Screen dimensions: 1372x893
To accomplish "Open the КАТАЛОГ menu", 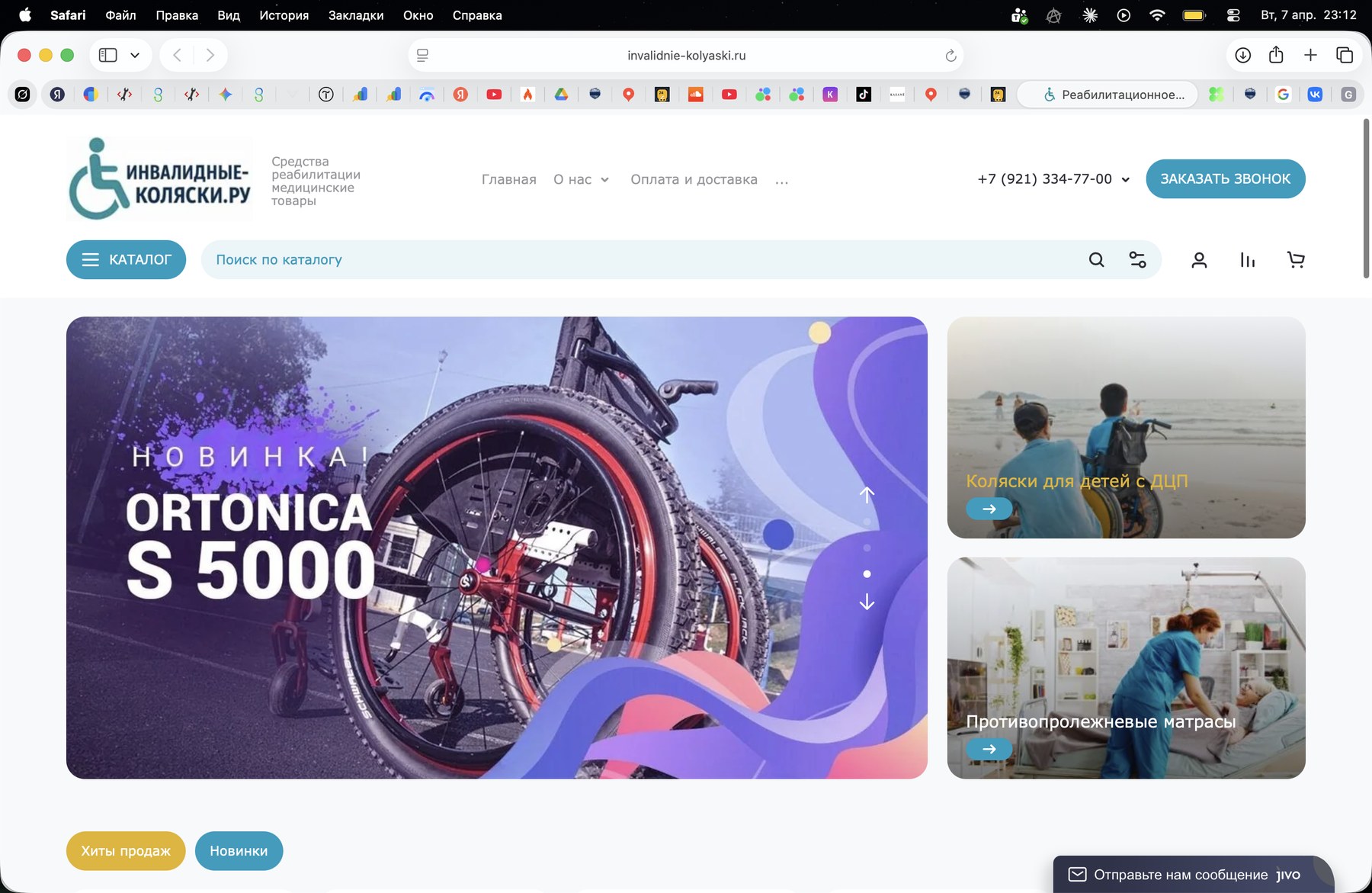I will tap(127, 260).
